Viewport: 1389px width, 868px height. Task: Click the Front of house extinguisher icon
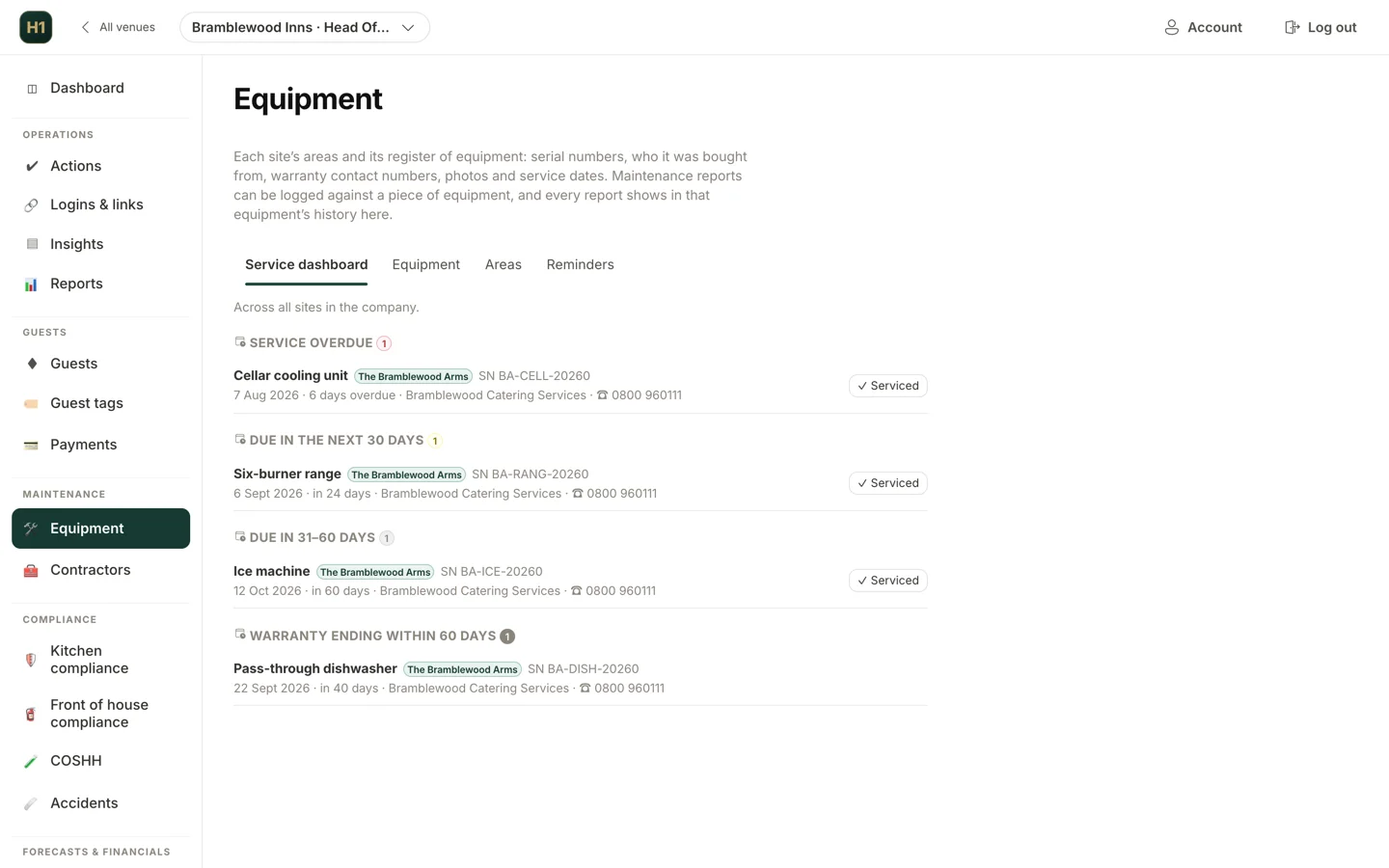pyautogui.click(x=32, y=714)
